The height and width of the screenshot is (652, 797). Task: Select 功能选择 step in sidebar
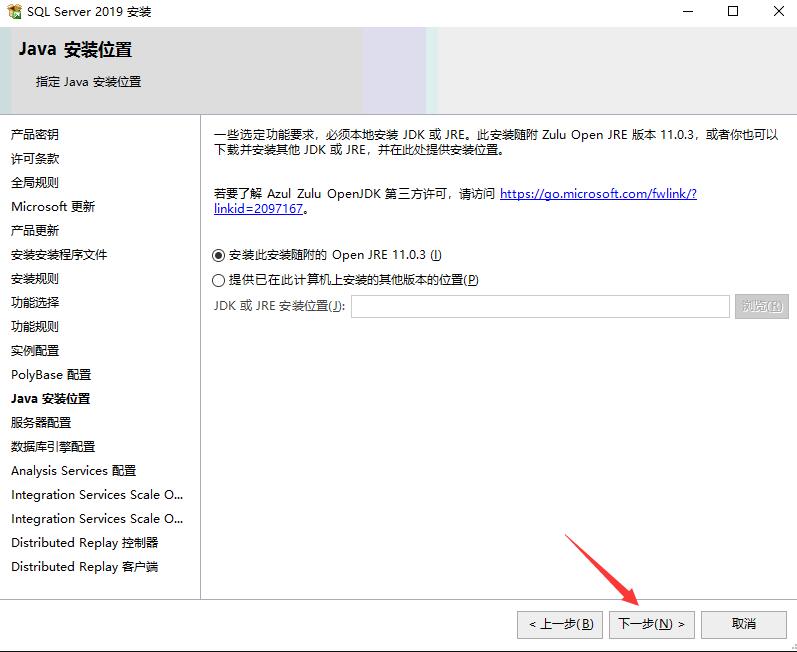35,302
